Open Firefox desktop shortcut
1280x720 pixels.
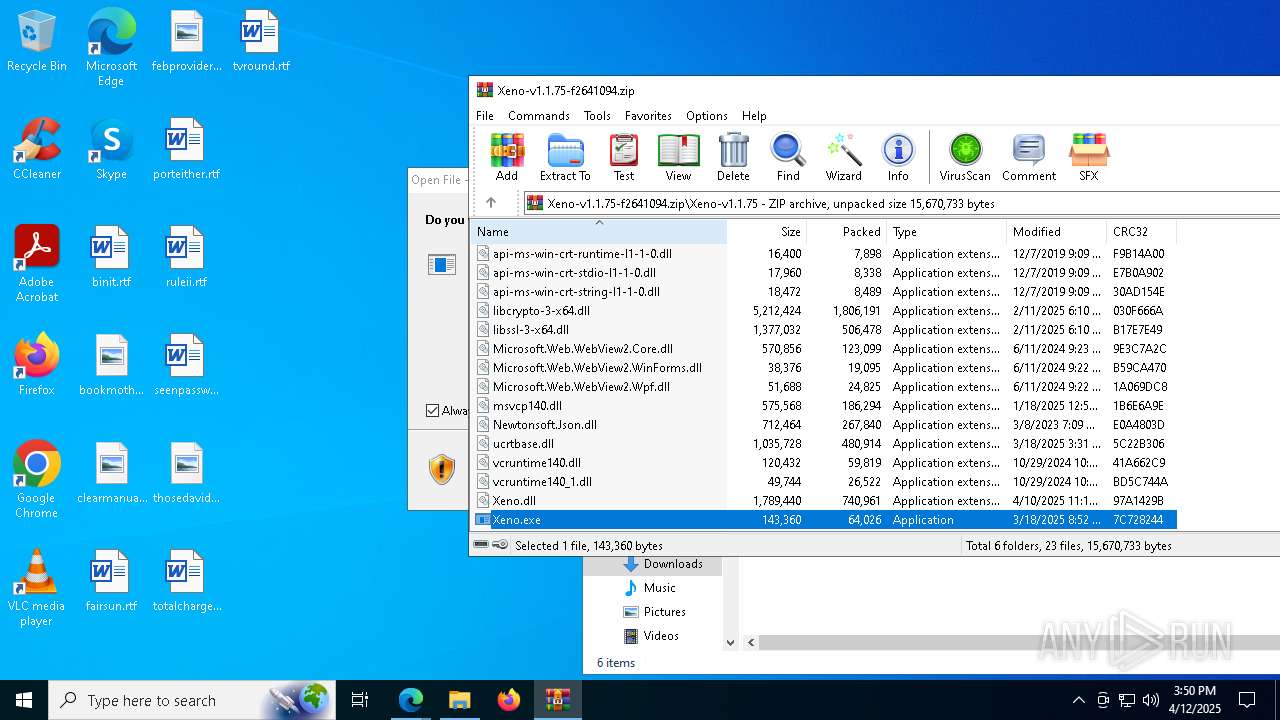pyautogui.click(x=37, y=365)
